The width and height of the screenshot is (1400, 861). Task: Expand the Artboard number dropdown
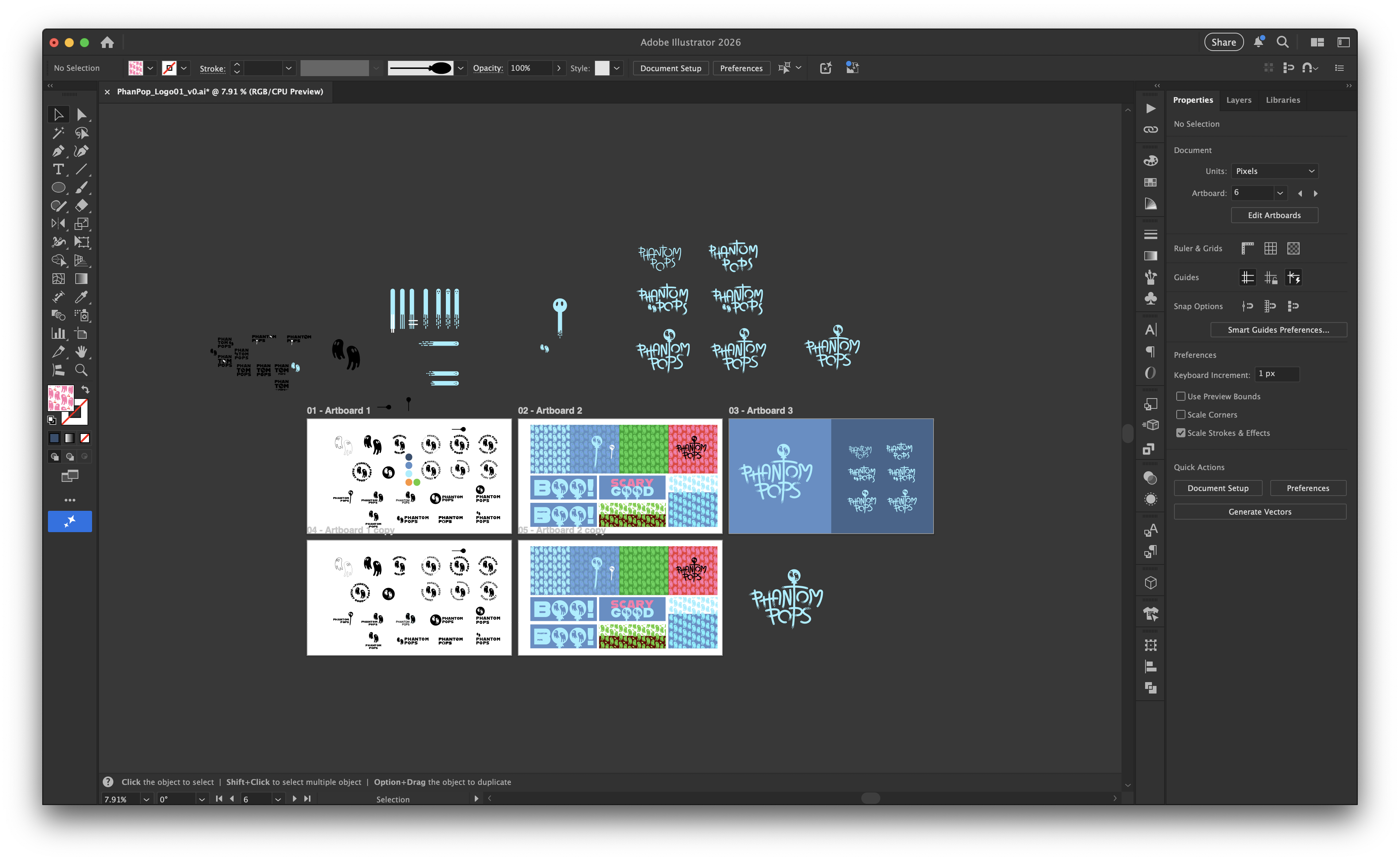click(x=1280, y=193)
